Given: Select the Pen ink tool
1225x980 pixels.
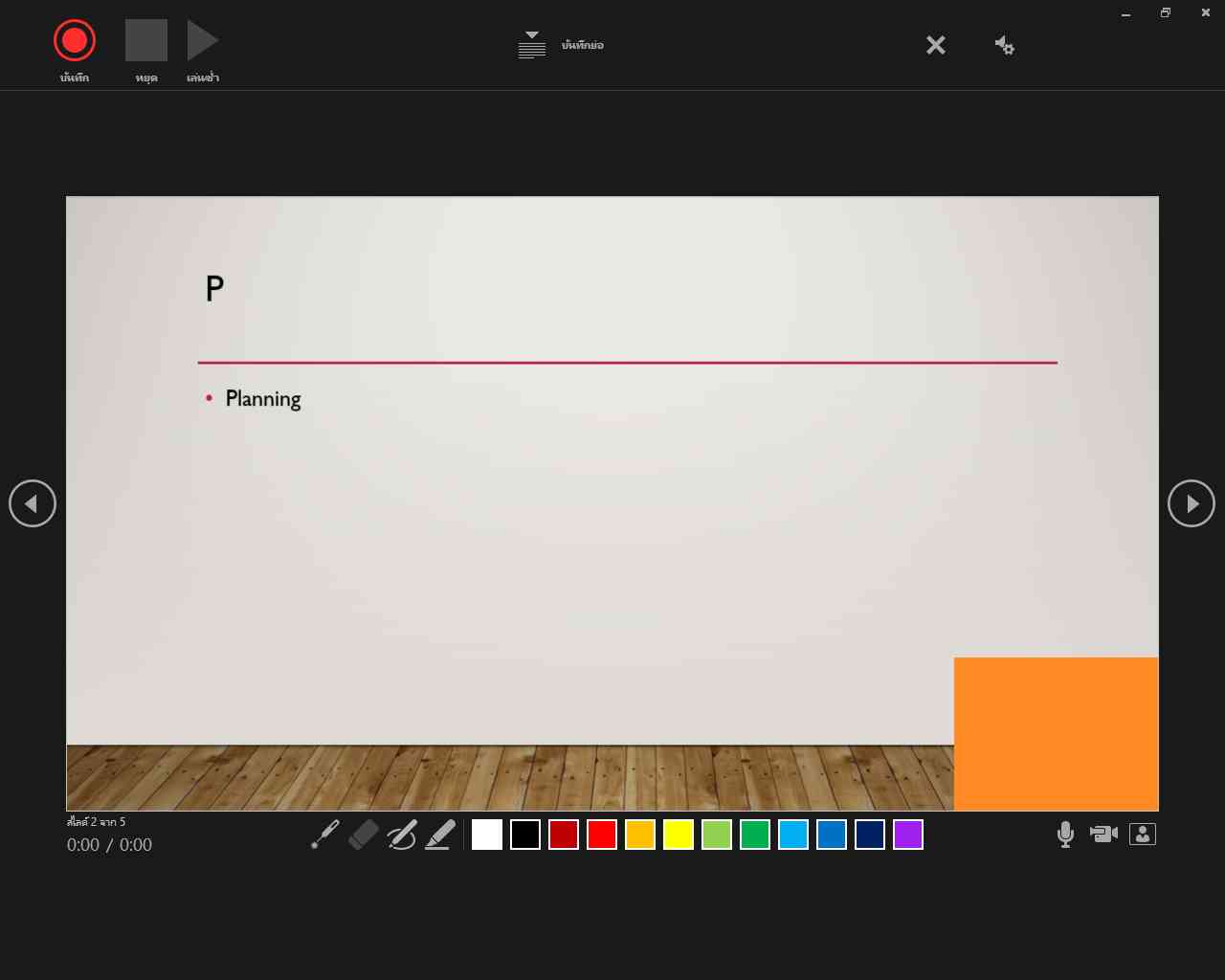Looking at the screenshot, I should [402, 835].
